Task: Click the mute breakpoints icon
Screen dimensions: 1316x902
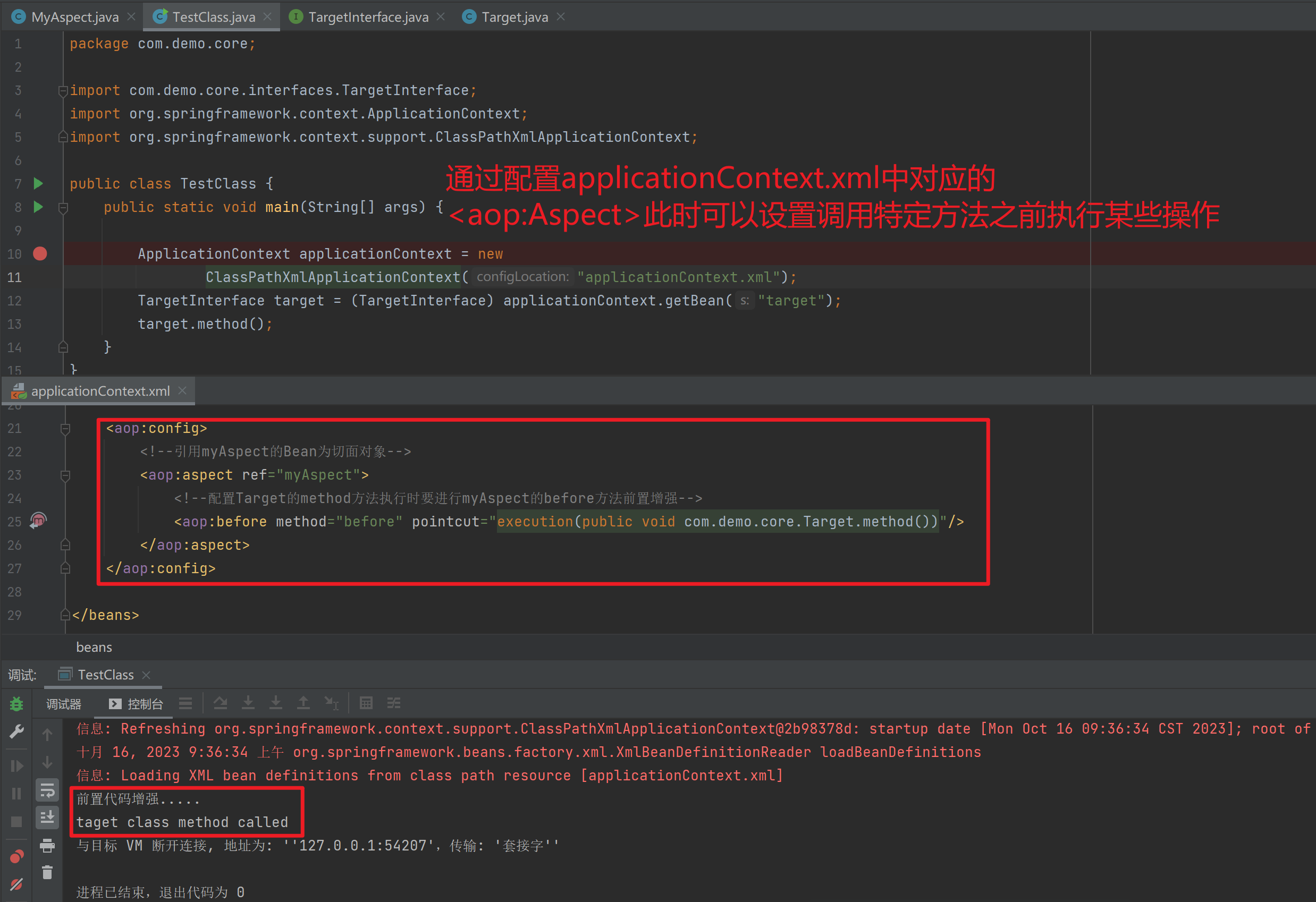Action: point(16,884)
